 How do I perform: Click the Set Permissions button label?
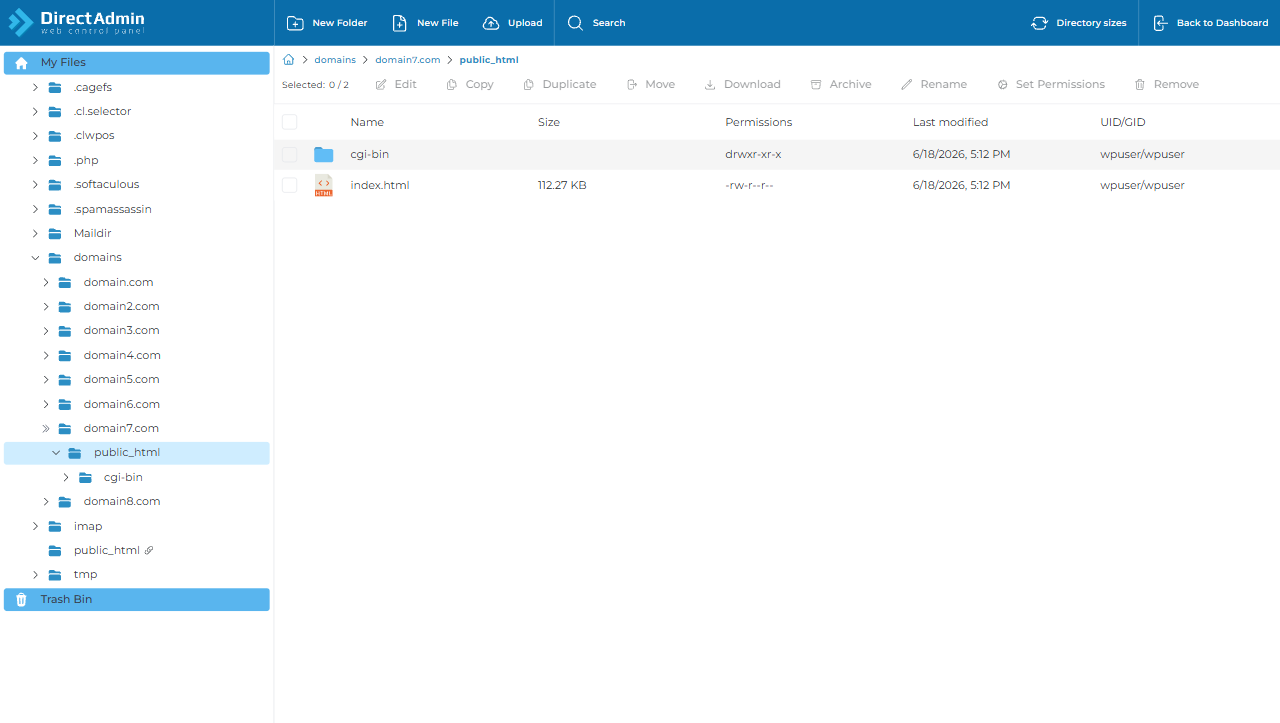(x=1060, y=85)
